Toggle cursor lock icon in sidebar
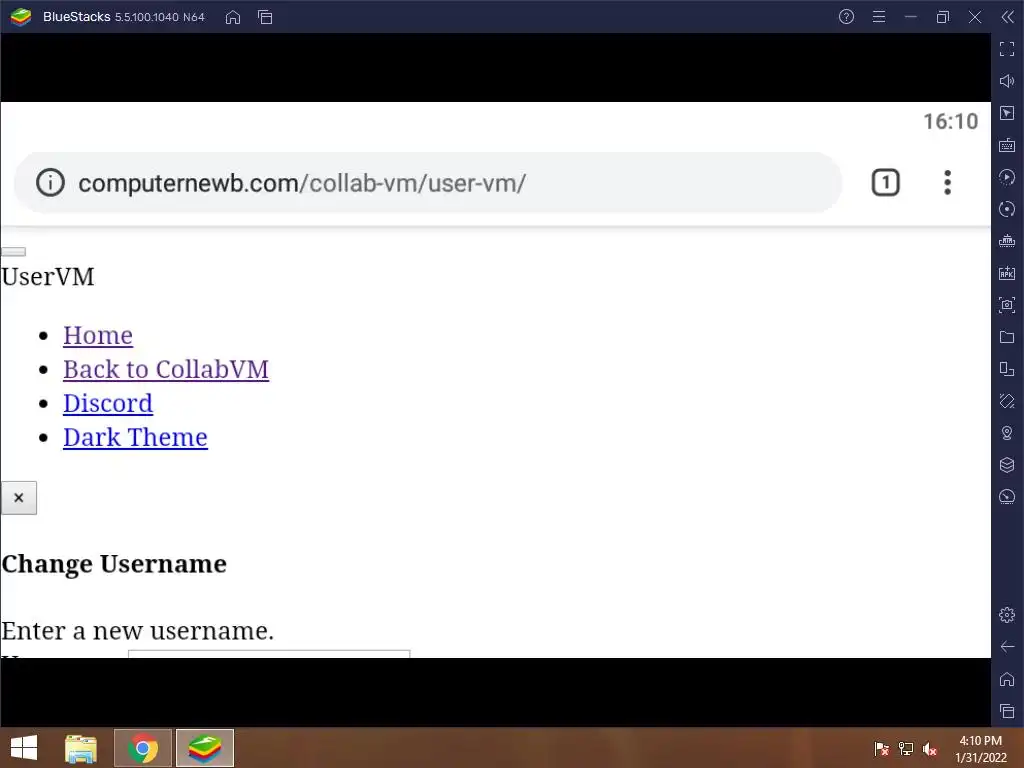1024x768 pixels. point(1007,113)
